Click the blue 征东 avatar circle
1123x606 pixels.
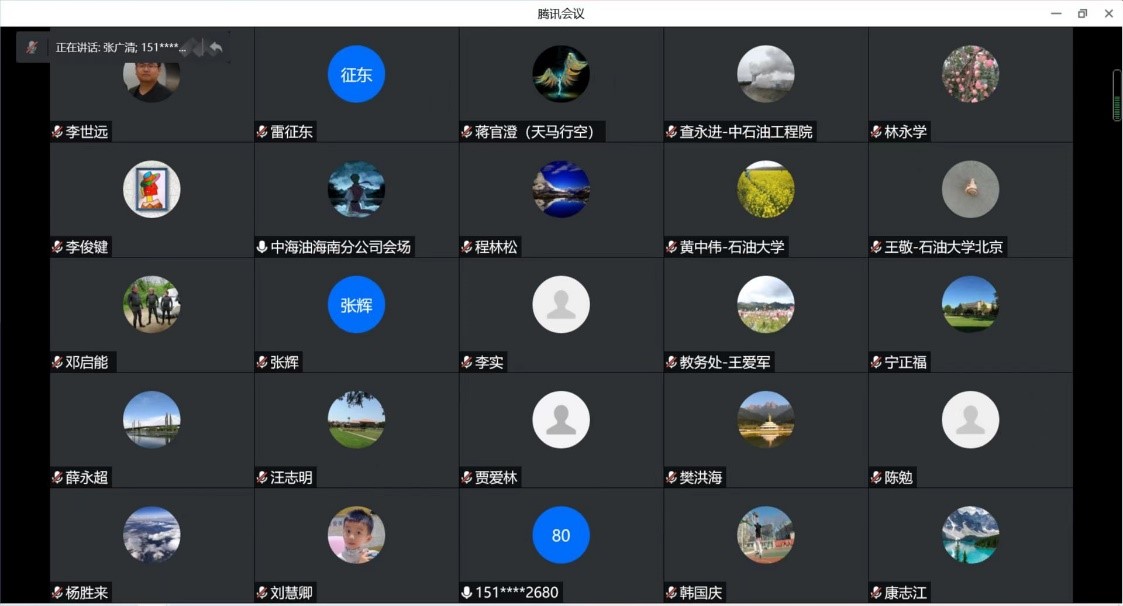[x=356, y=75]
